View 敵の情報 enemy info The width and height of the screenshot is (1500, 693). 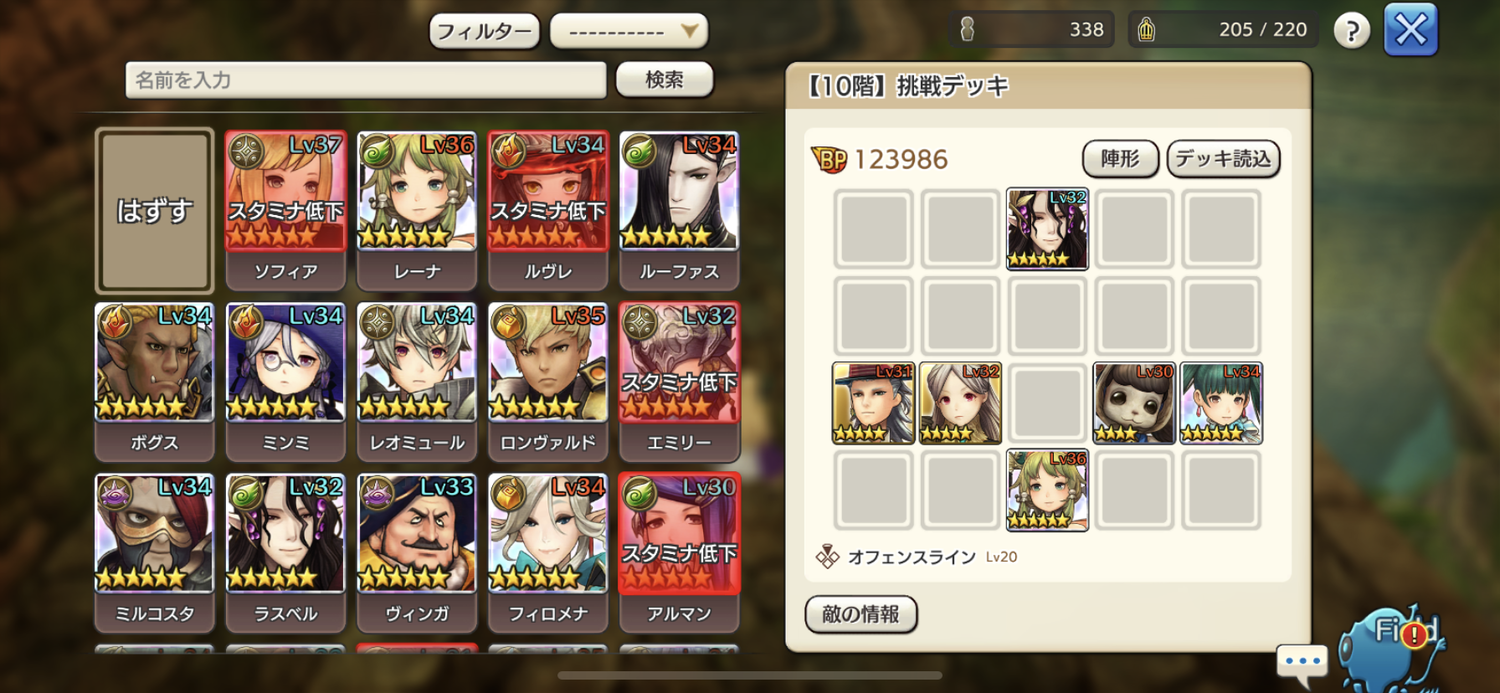tap(861, 614)
